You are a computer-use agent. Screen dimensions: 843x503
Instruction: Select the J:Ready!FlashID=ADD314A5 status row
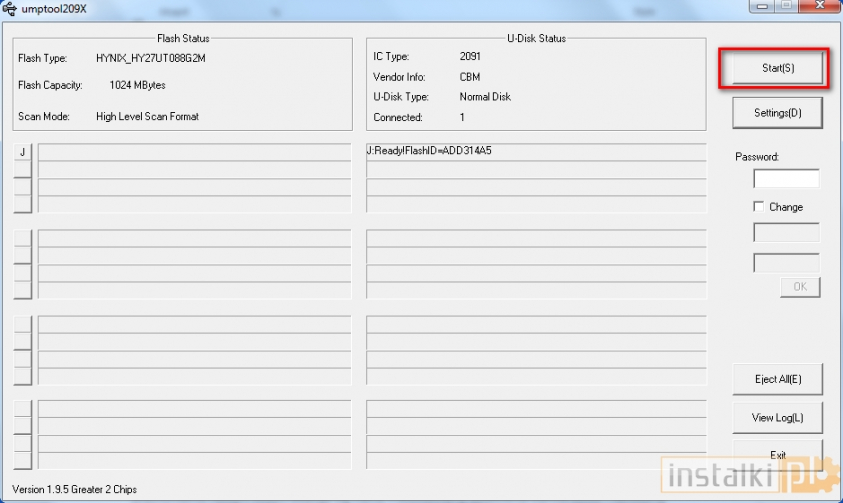(x=535, y=152)
